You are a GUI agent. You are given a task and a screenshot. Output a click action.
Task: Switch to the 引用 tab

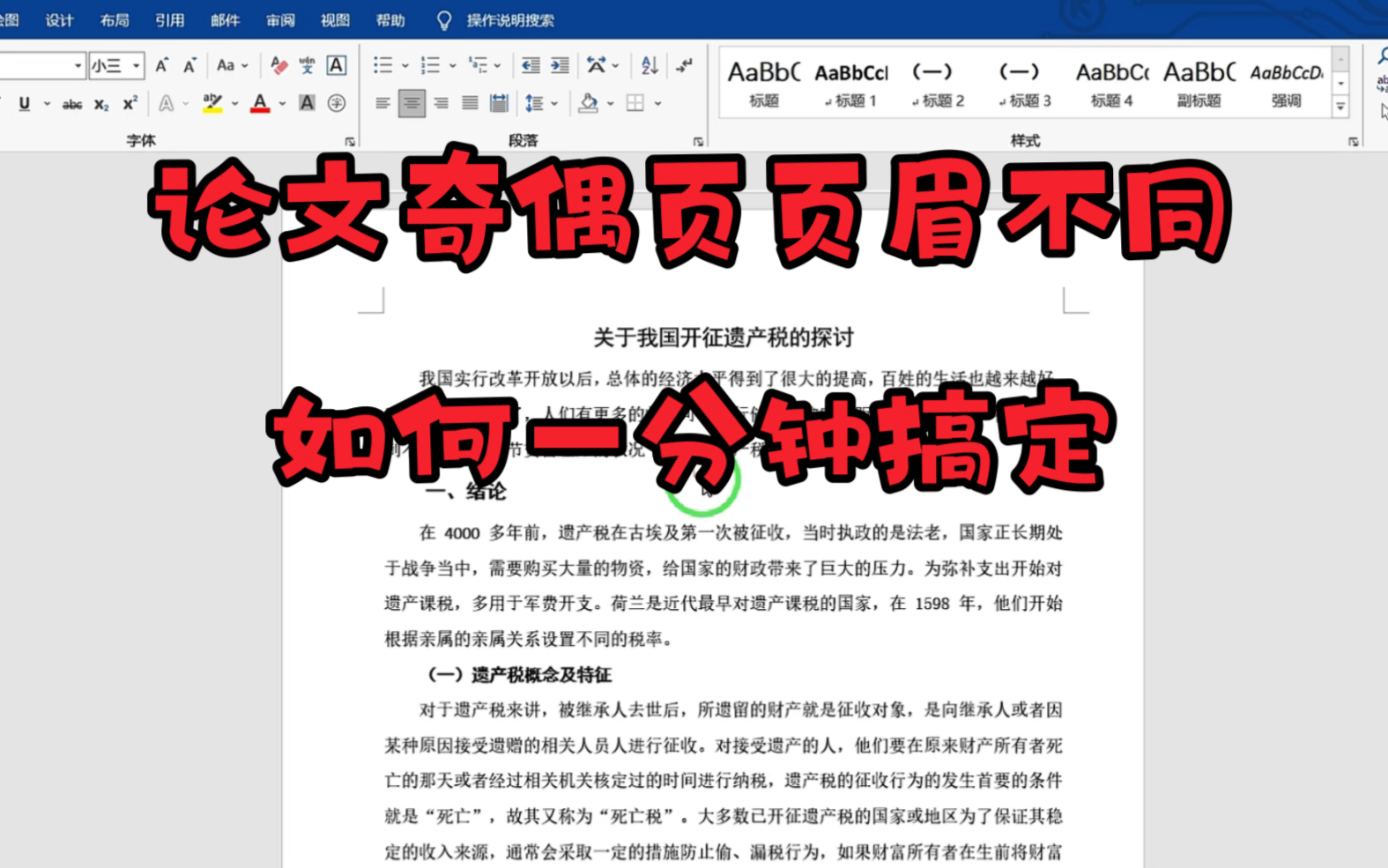click(x=170, y=20)
